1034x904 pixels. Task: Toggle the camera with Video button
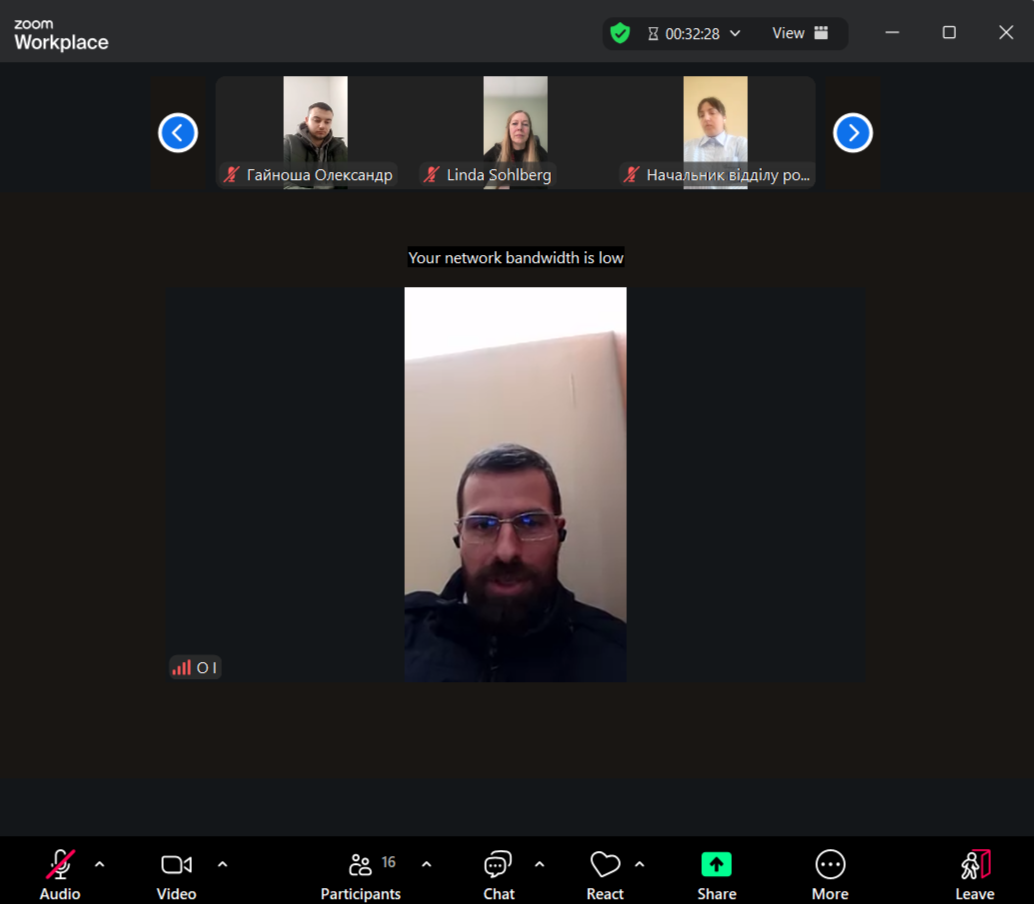pos(176,865)
